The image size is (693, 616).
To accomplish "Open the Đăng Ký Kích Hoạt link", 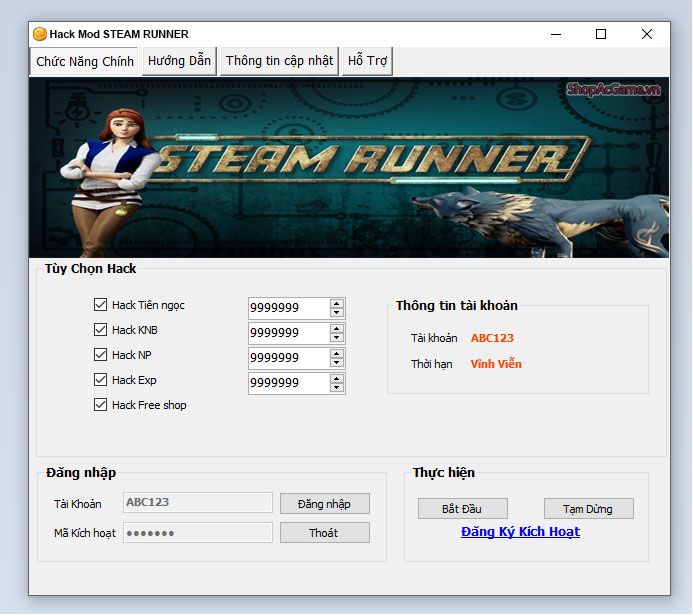I will [520, 532].
